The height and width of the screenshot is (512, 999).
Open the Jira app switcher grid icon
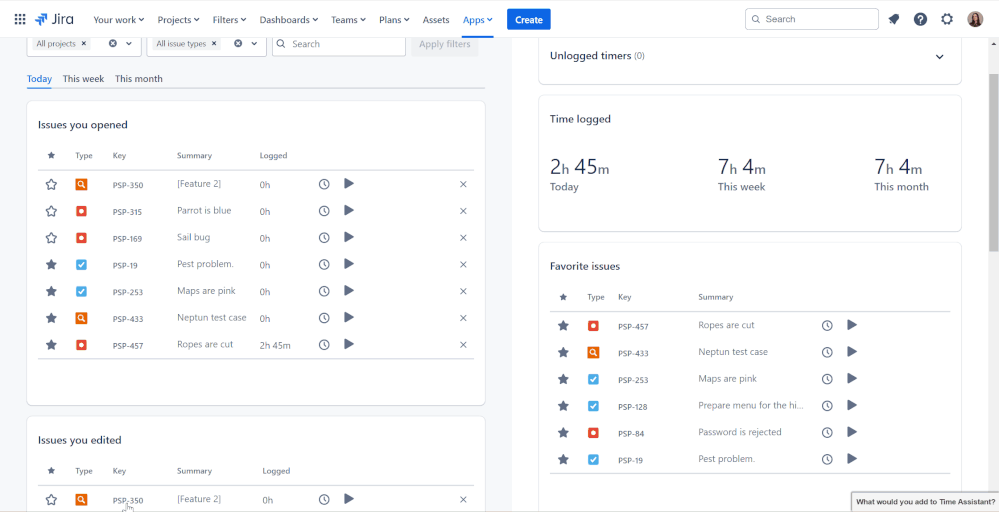pos(20,19)
